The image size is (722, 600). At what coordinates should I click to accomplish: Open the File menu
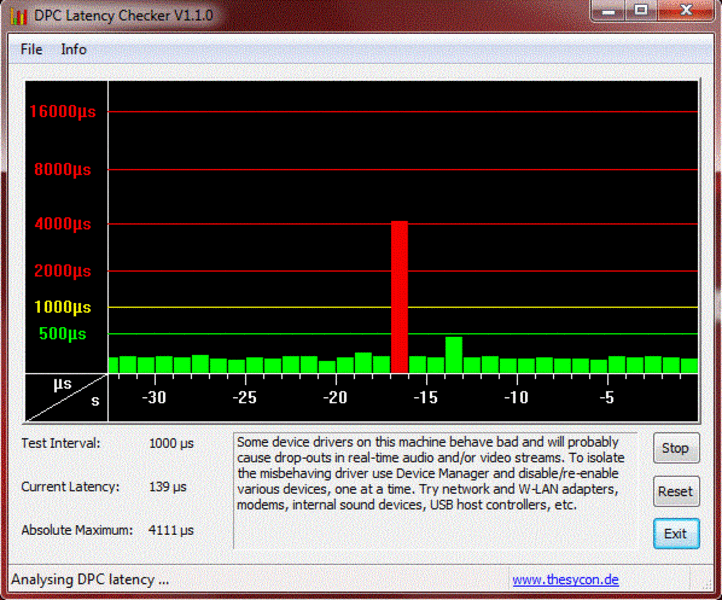pos(31,49)
